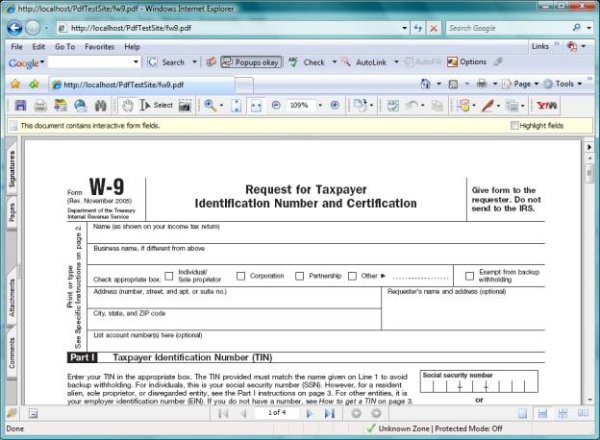Print the PDF using the printer icon
600x440 pixels.
(40, 105)
